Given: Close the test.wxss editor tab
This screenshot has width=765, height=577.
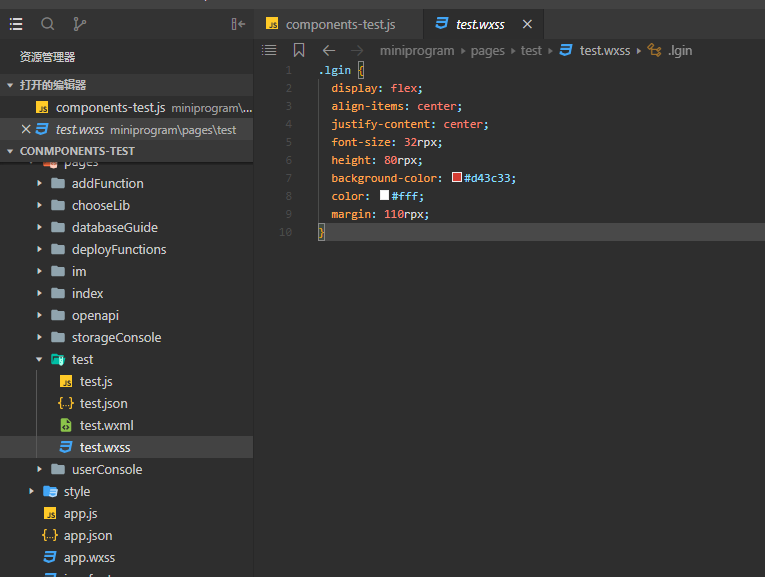Looking at the screenshot, I should (527, 24).
